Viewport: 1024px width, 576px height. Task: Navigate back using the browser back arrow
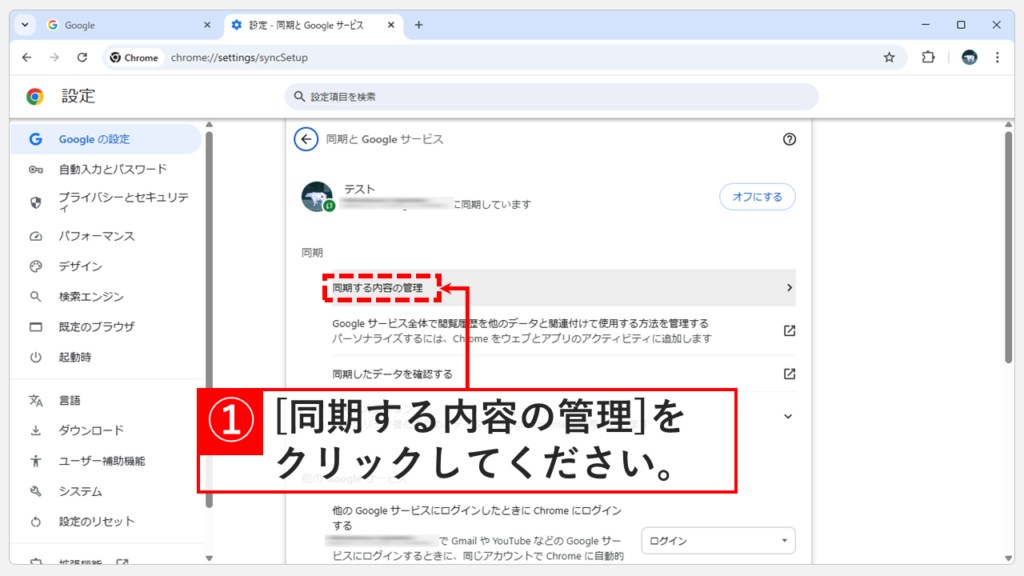click(27, 57)
